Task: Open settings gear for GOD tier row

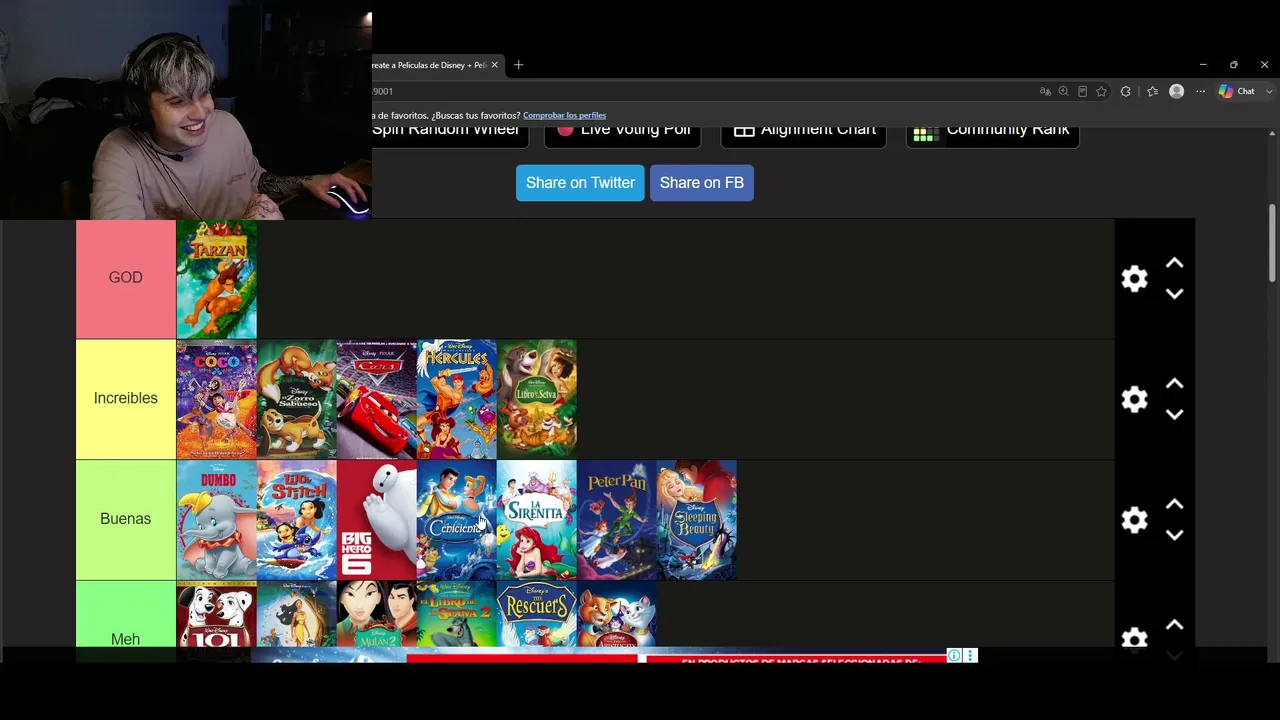Action: pos(1134,279)
